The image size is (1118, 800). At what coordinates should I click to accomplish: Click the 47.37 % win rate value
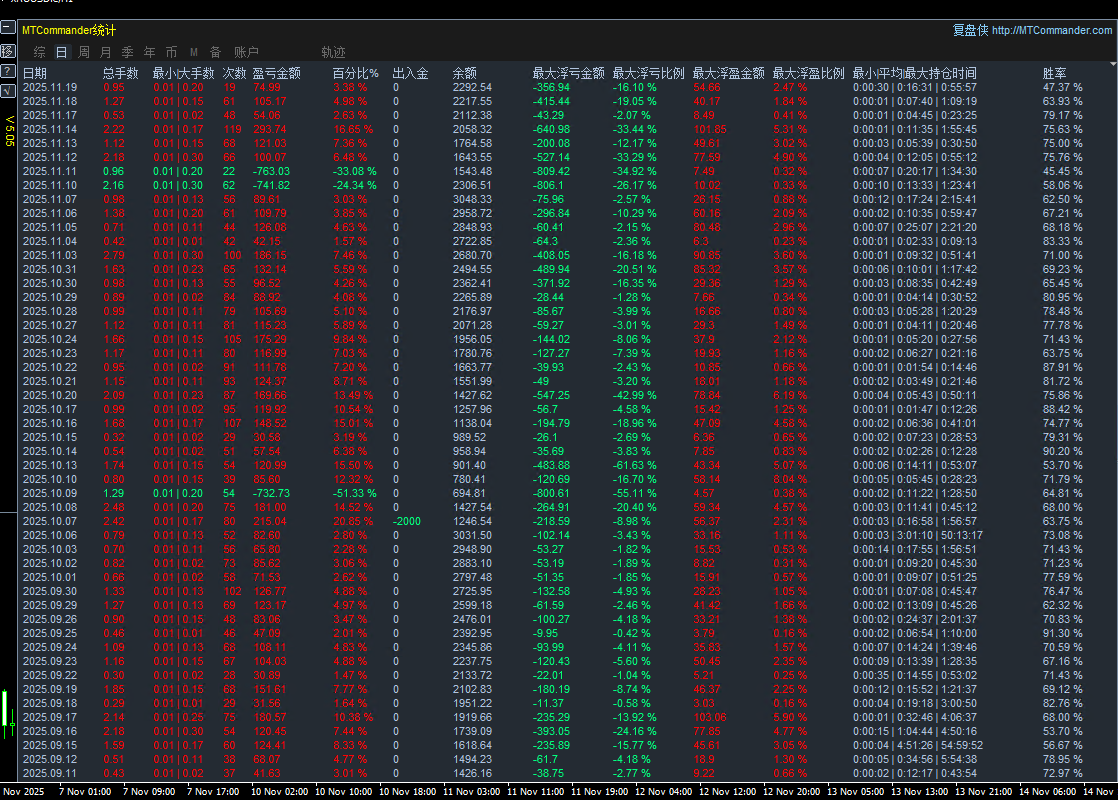(1062, 87)
